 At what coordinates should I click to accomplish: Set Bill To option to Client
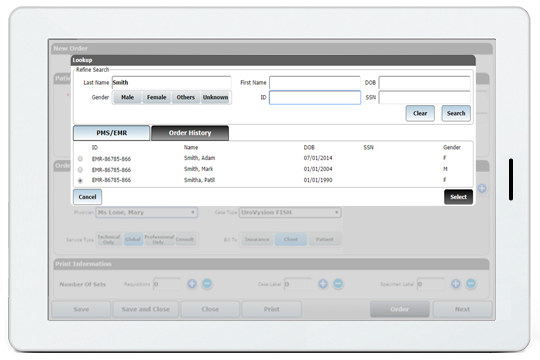point(291,239)
